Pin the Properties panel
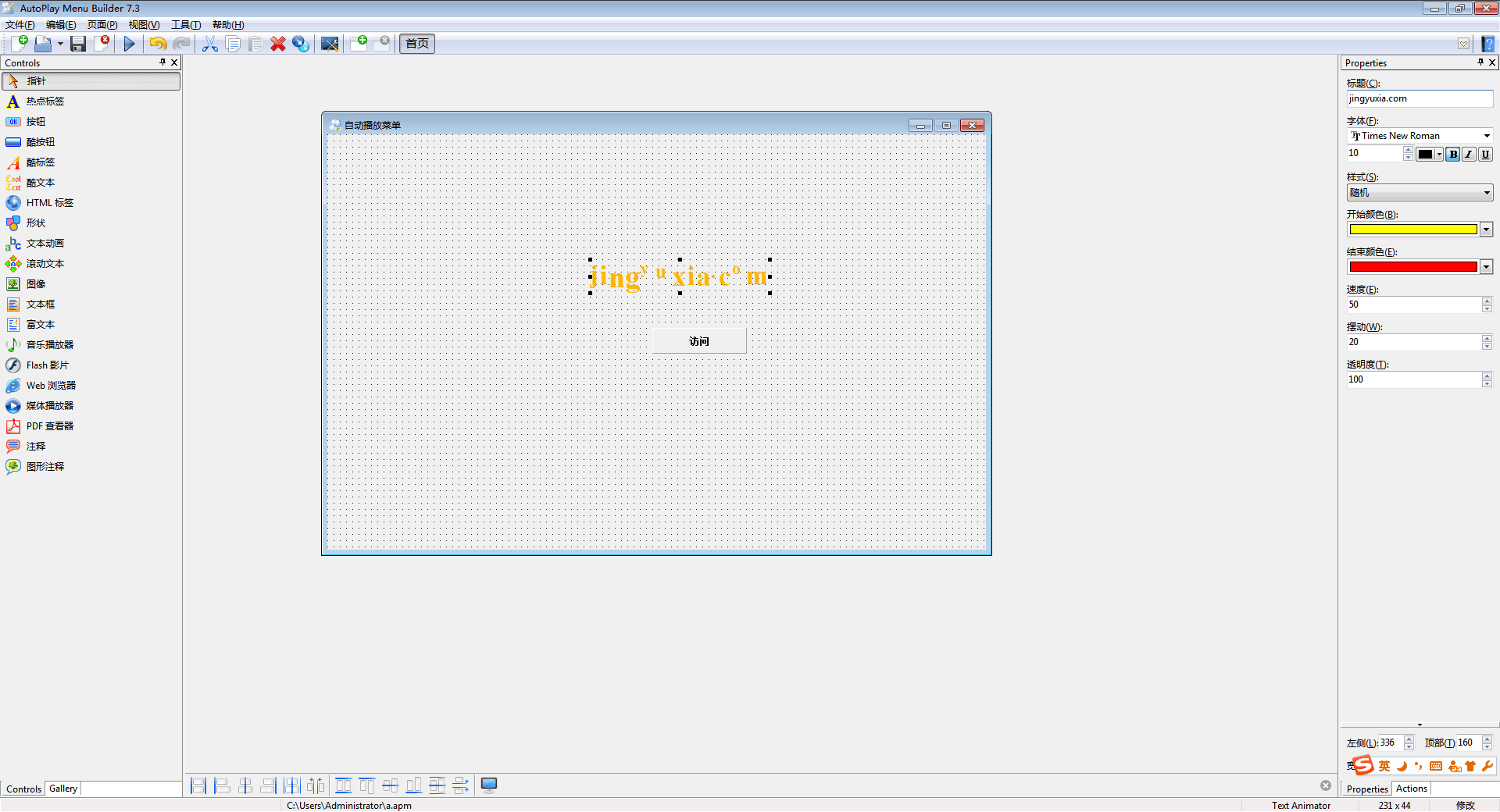This screenshot has height=812, width=1500. (x=1480, y=62)
